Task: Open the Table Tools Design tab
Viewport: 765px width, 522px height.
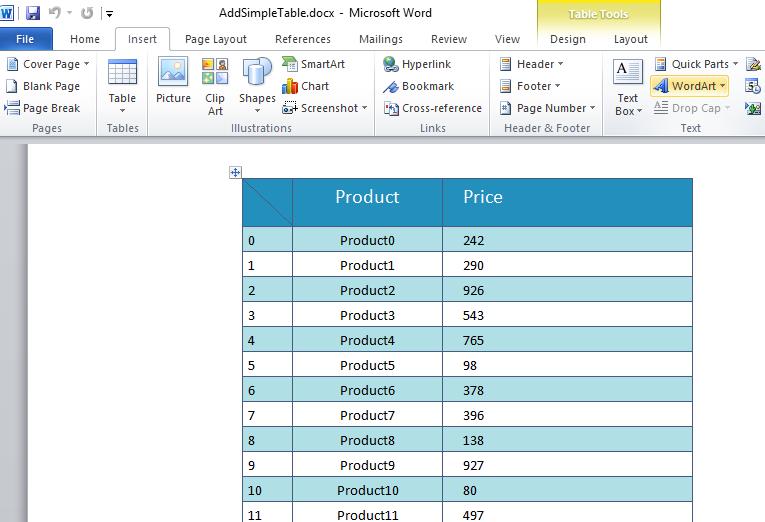Action: pyautogui.click(x=568, y=39)
